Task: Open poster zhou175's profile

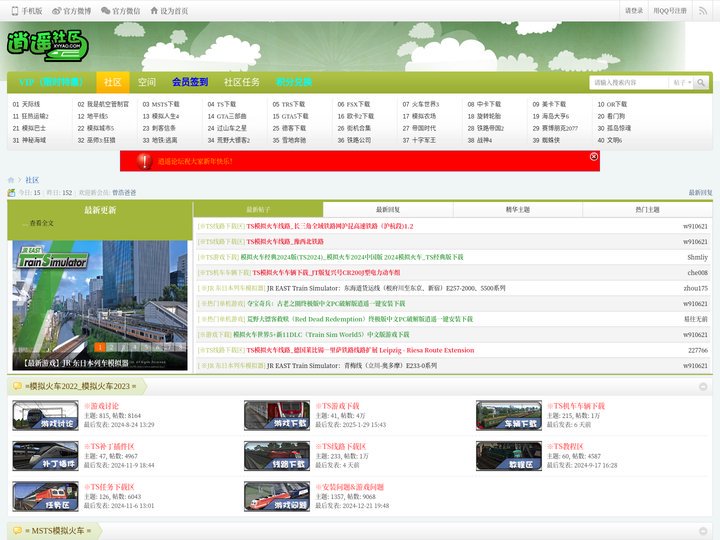Action: 696,288
